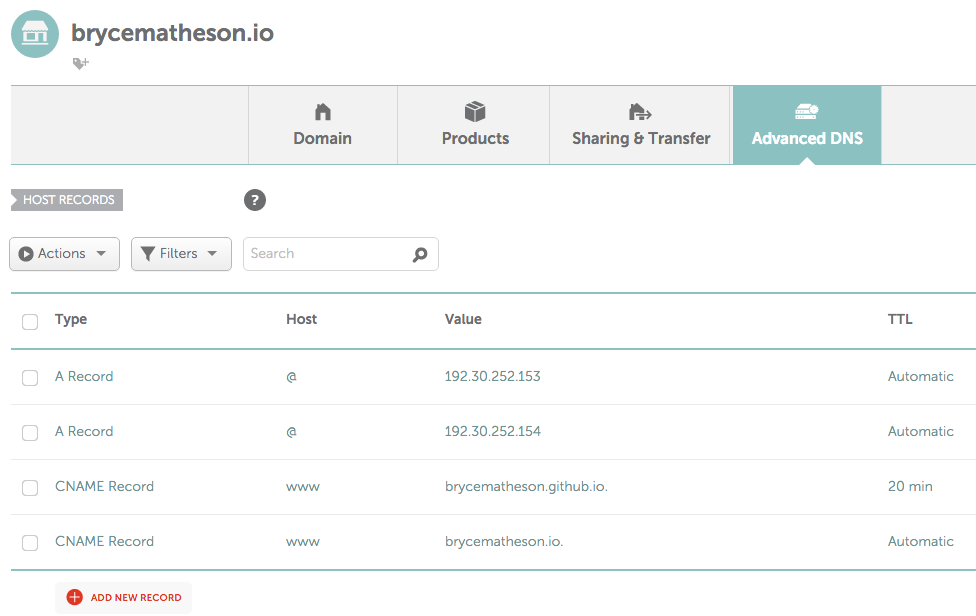Switch to the Sharing & Transfer tab
976x616 pixels.
pyautogui.click(x=639, y=138)
